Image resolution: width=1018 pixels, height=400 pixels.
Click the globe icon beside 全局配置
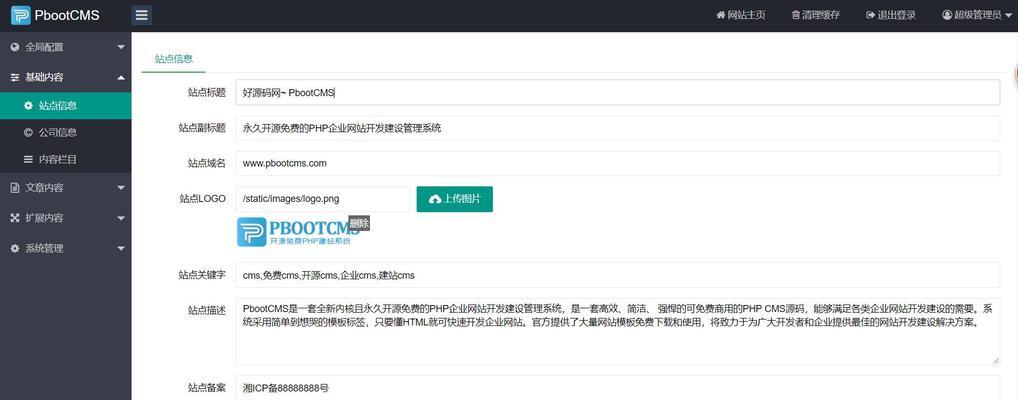15,47
